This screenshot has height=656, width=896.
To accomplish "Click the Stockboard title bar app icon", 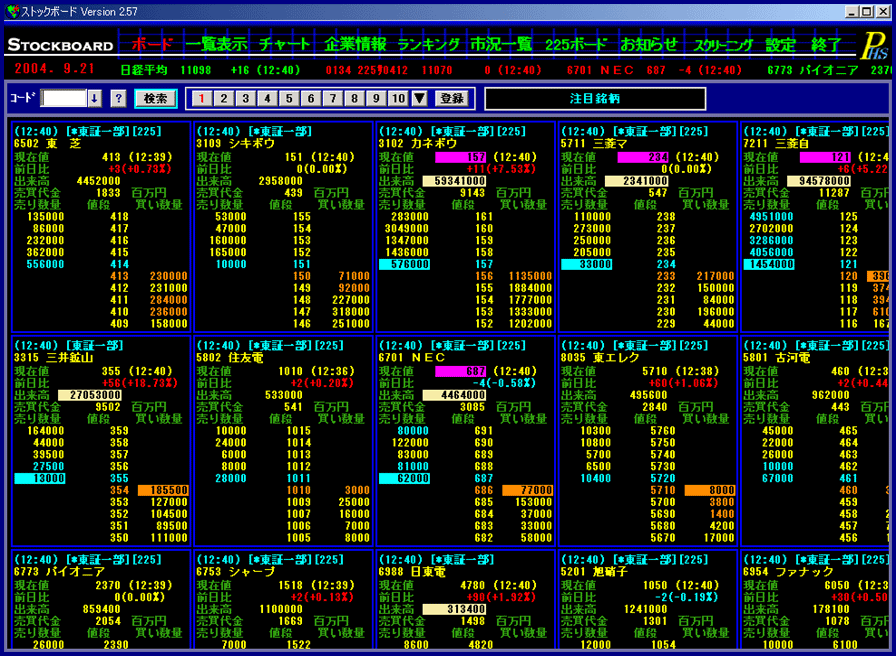I will (13, 11).
